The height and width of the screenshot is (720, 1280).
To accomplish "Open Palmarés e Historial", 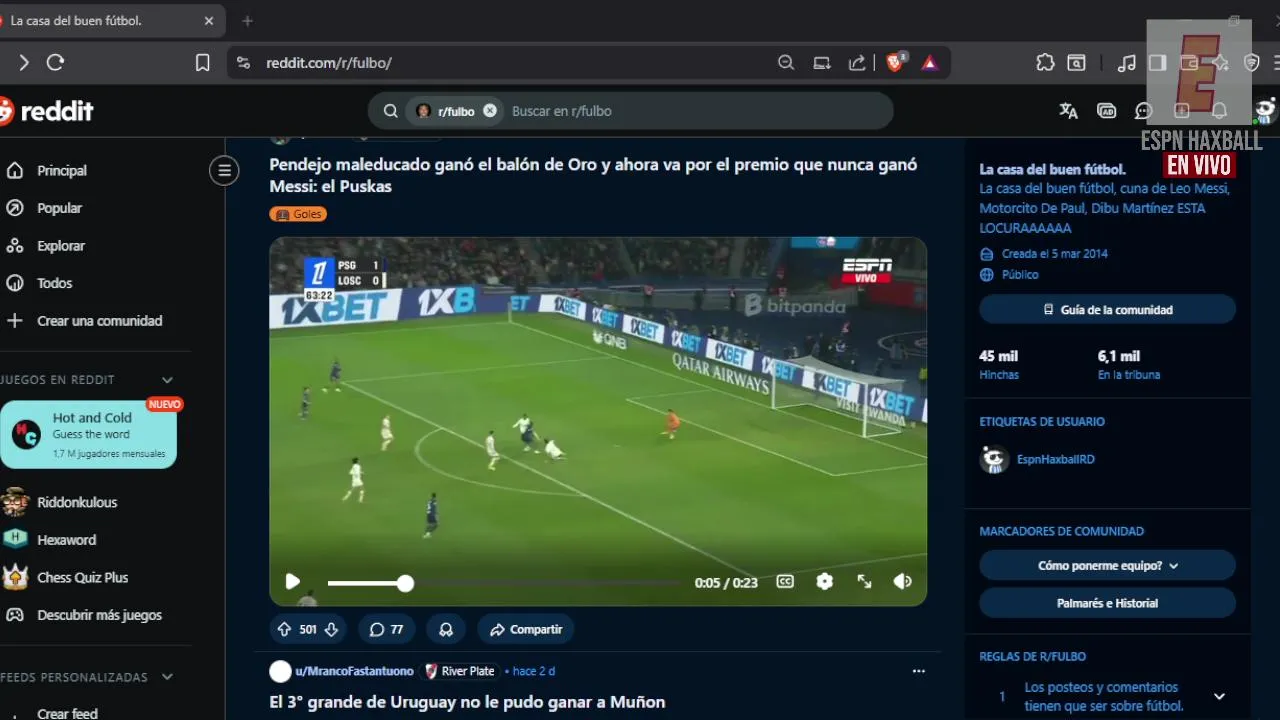I will (1107, 604).
